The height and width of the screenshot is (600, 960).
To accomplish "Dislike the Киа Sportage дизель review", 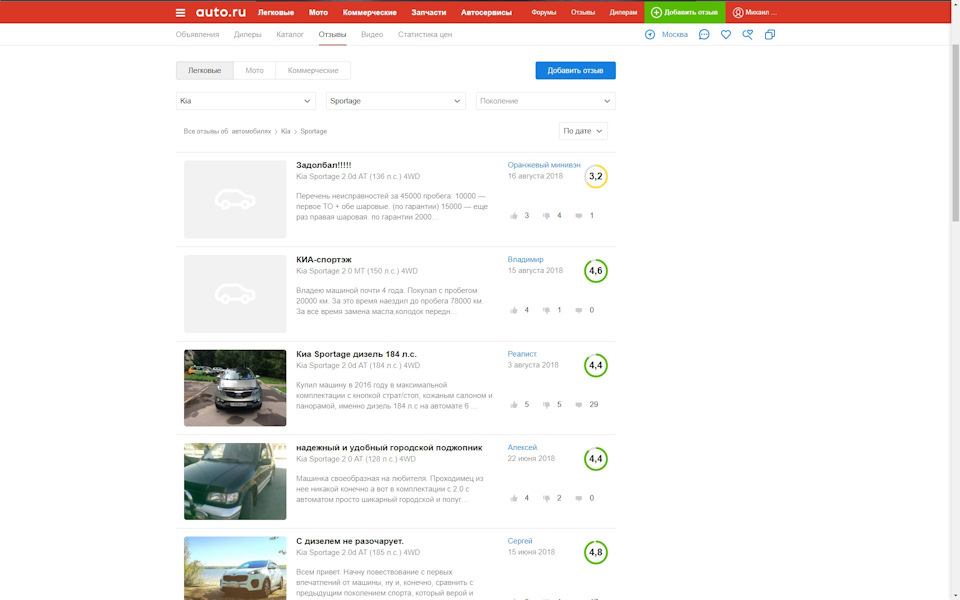I will [546, 404].
